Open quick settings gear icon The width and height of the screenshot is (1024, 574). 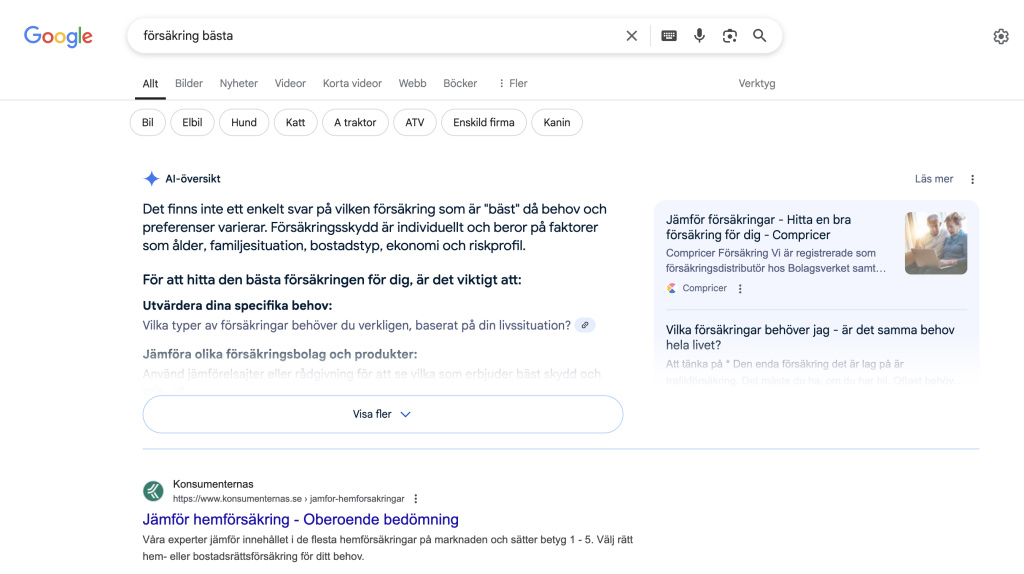tap(1000, 37)
